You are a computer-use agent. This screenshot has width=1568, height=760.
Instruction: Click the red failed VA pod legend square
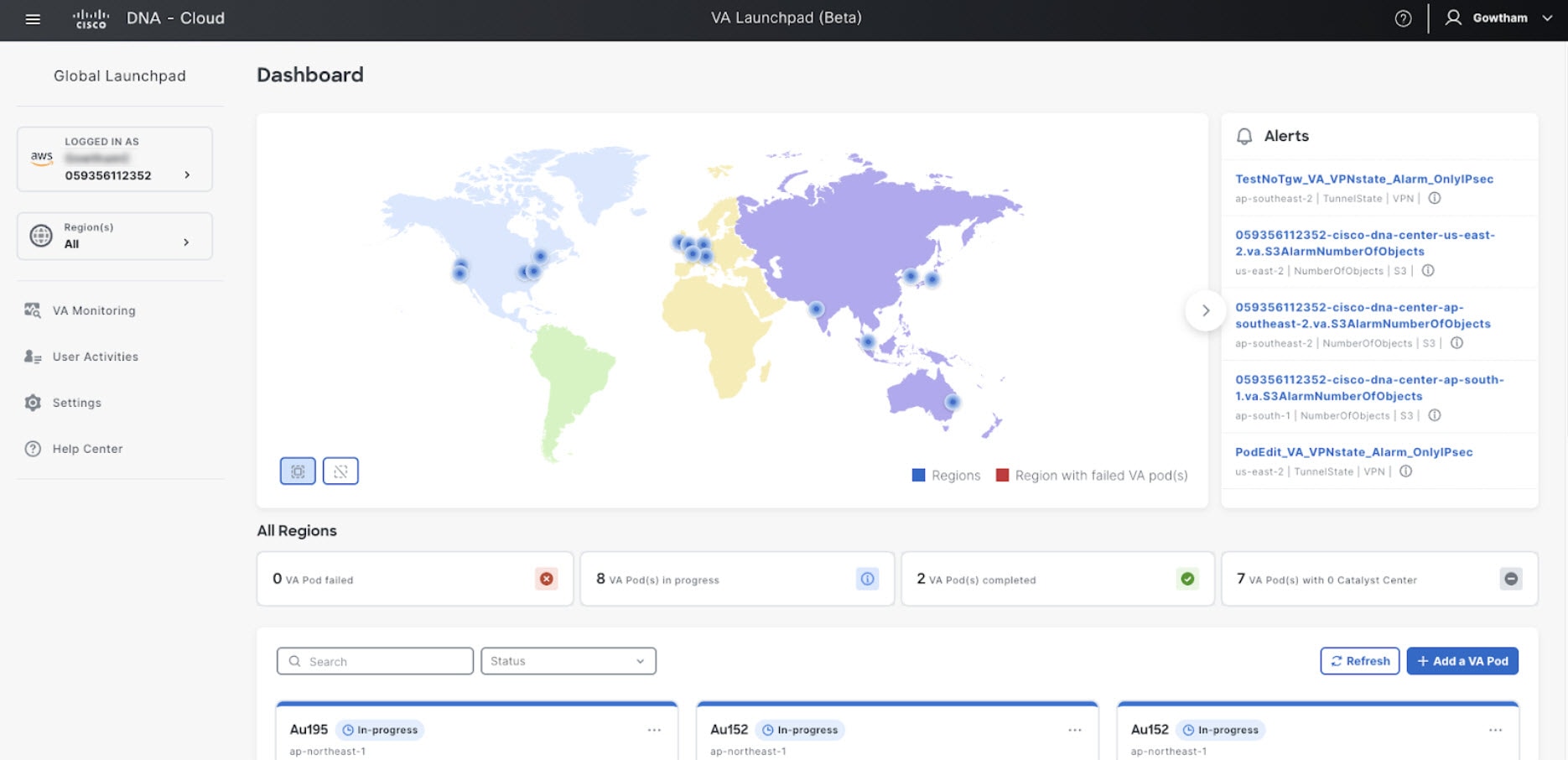(1002, 475)
